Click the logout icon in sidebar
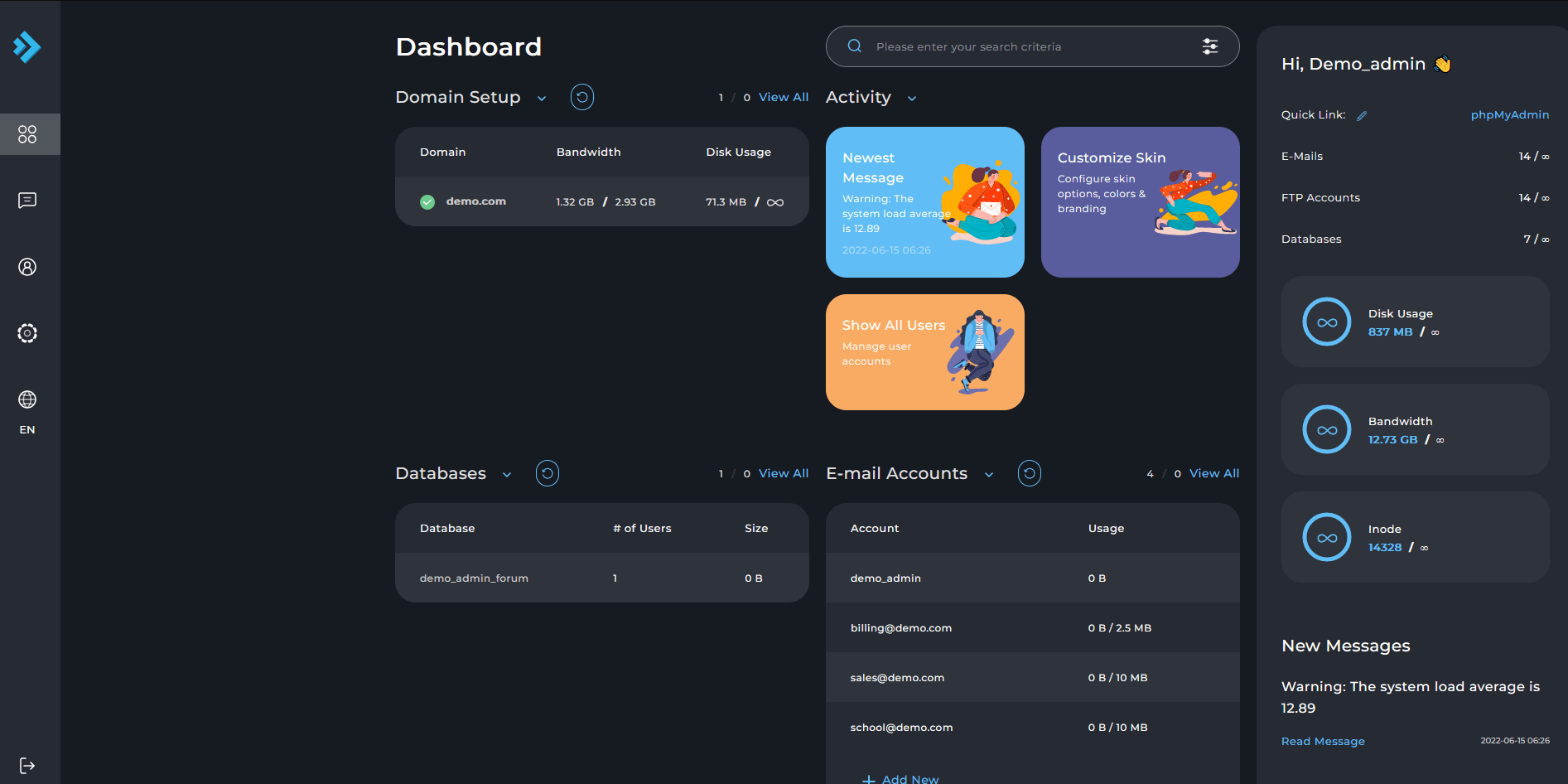 click(x=27, y=765)
